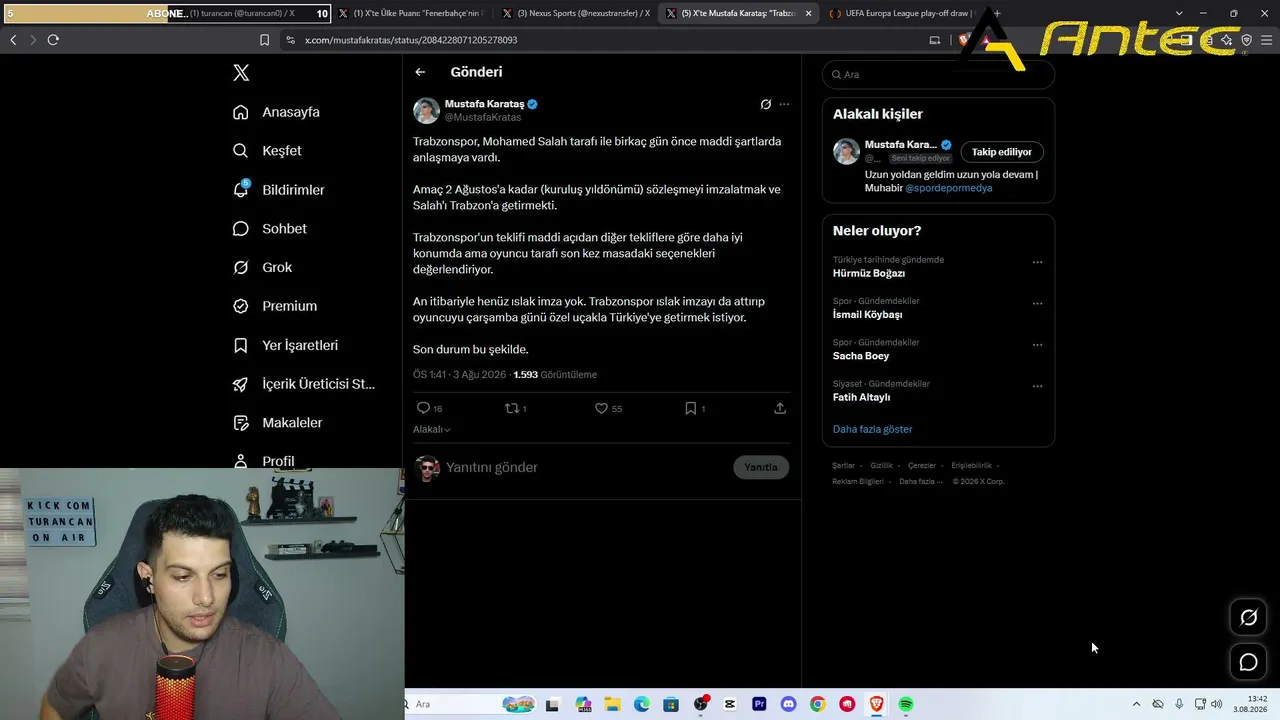Screen dimensions: 1280x720
Task: Share the tweet
Action: pos(780,408)
